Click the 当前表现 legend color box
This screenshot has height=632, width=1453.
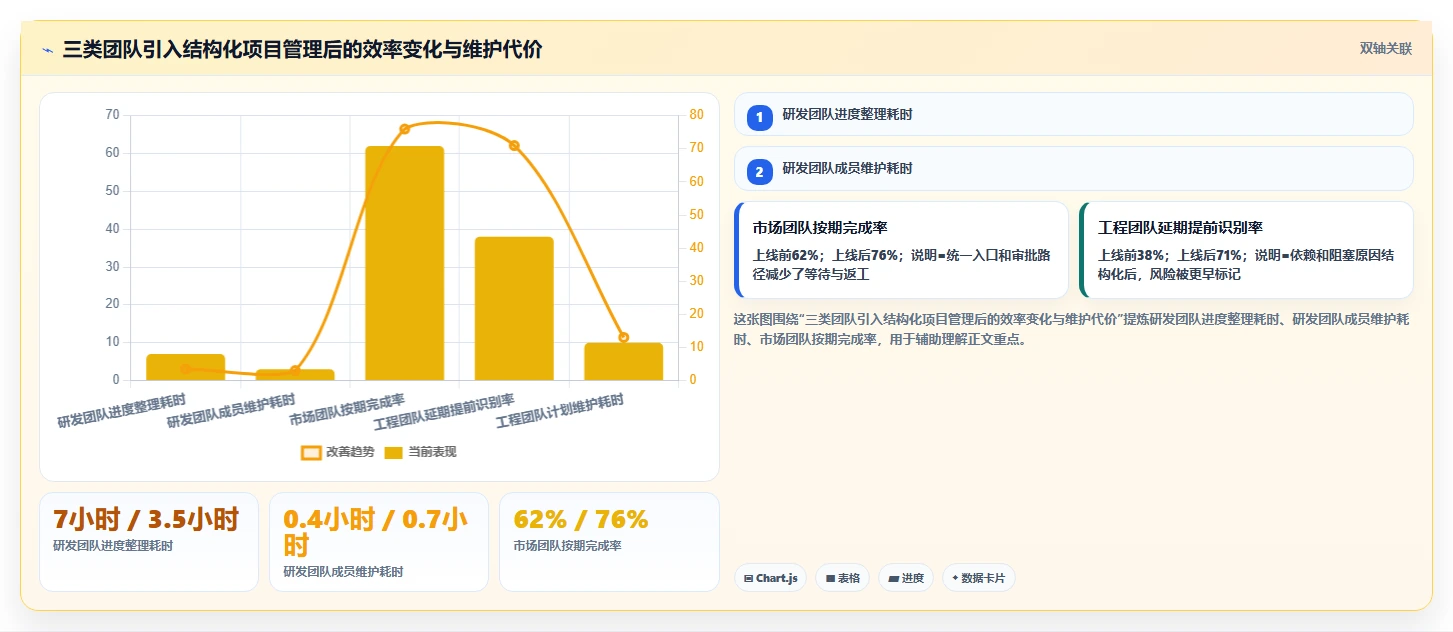(394, 452)
